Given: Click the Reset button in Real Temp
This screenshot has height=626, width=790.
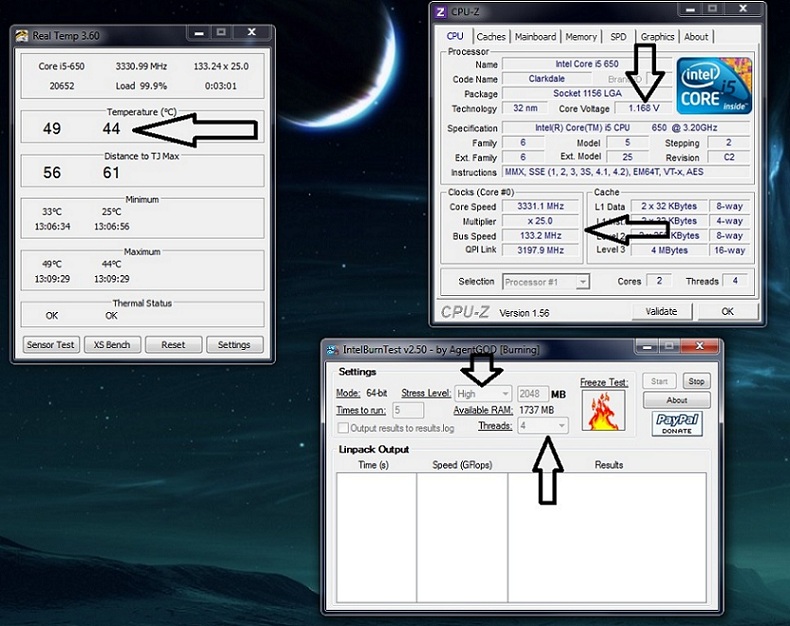Looking at the screenshot, I should point(173,345).
